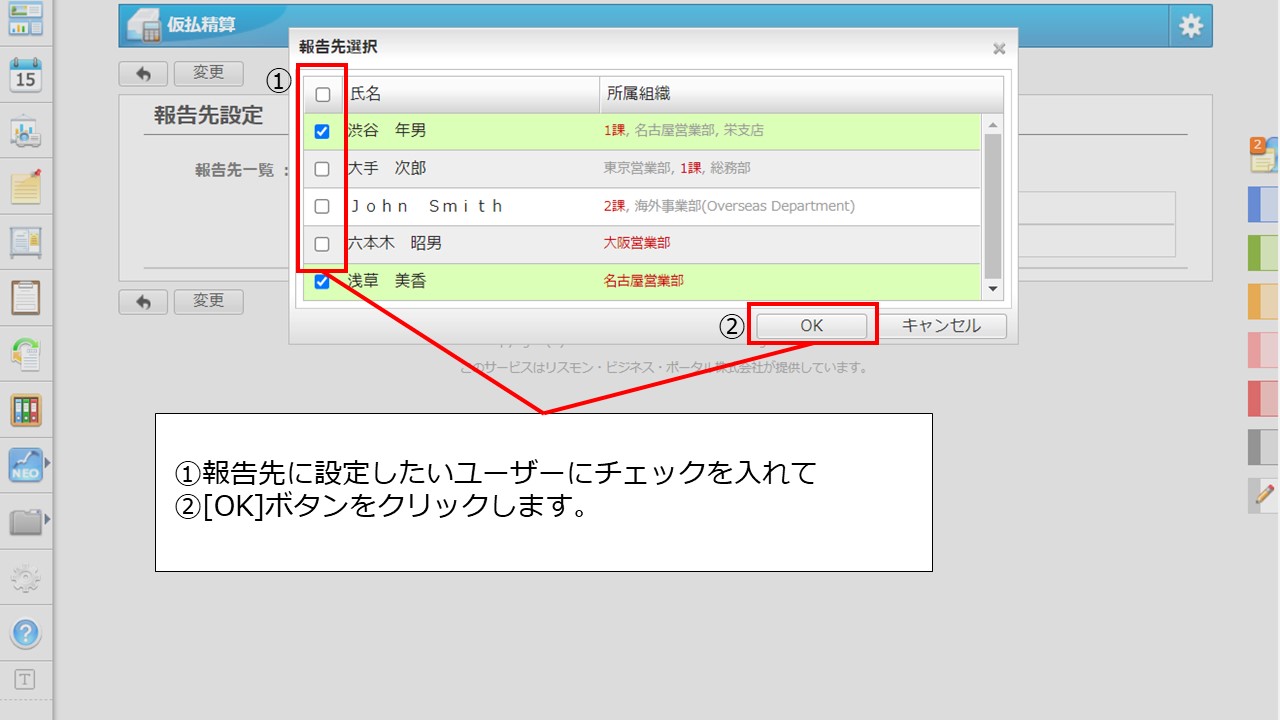Click the list scrollbar down arrow
This screenshot has width=1280, height=720.
click(993, 289)
